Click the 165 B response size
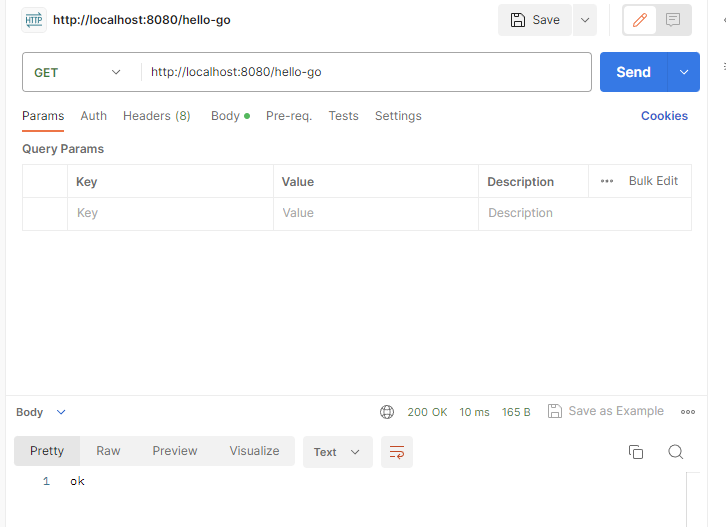The image size is (726, 527). point(516,412)
